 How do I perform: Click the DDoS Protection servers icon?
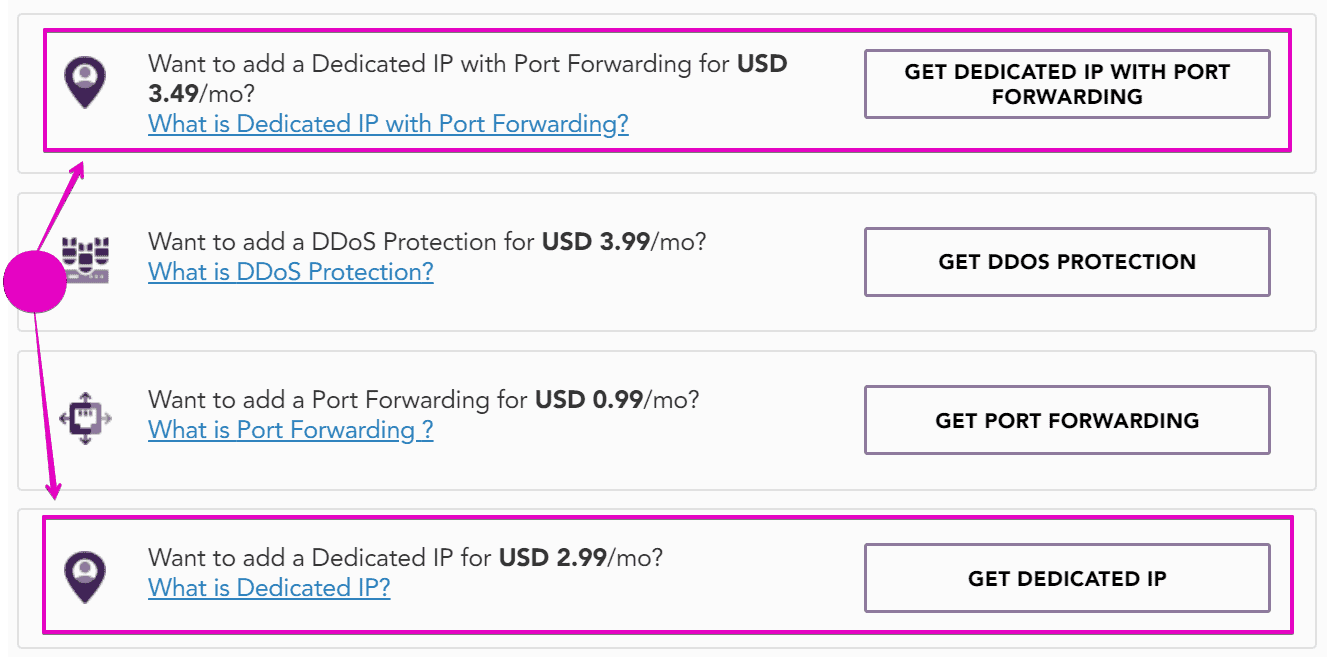86,258
